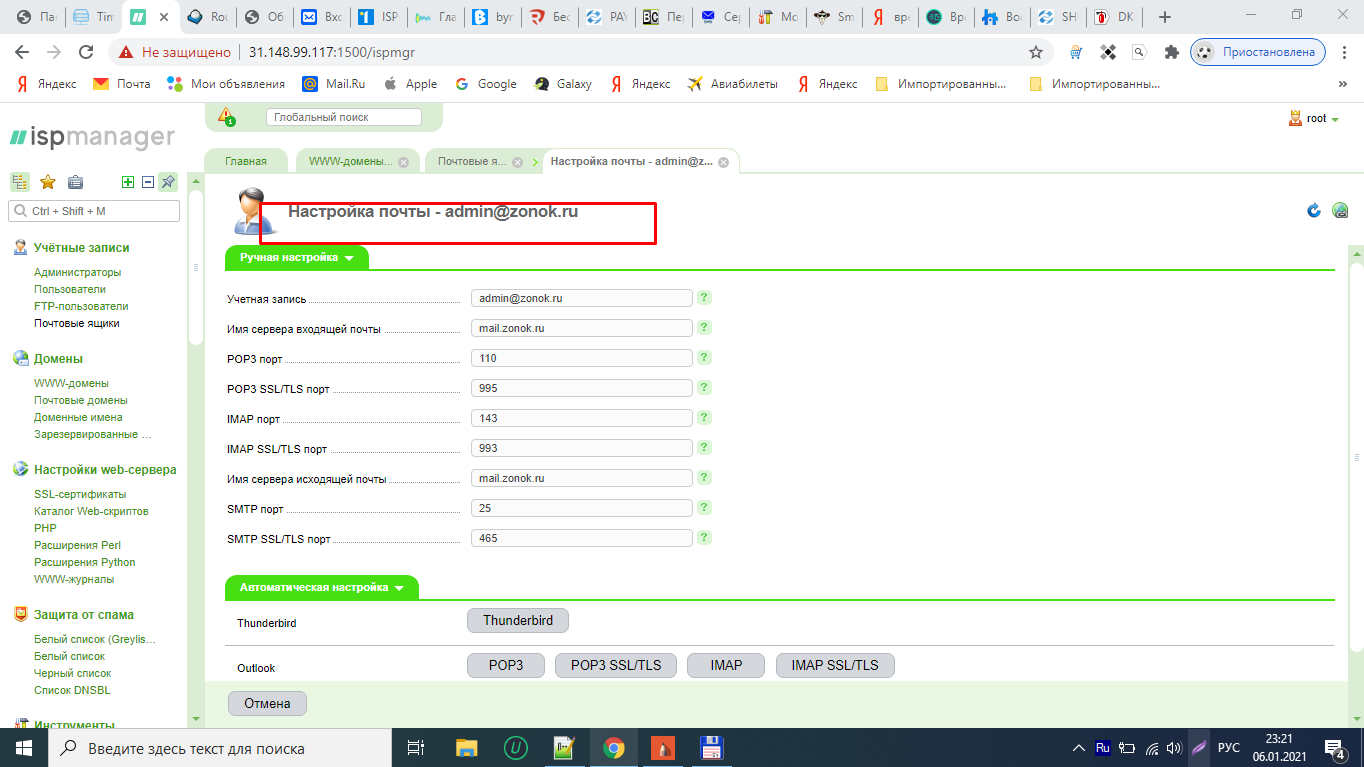Show the hint for POP3 SSL/TLS порт

704,388
